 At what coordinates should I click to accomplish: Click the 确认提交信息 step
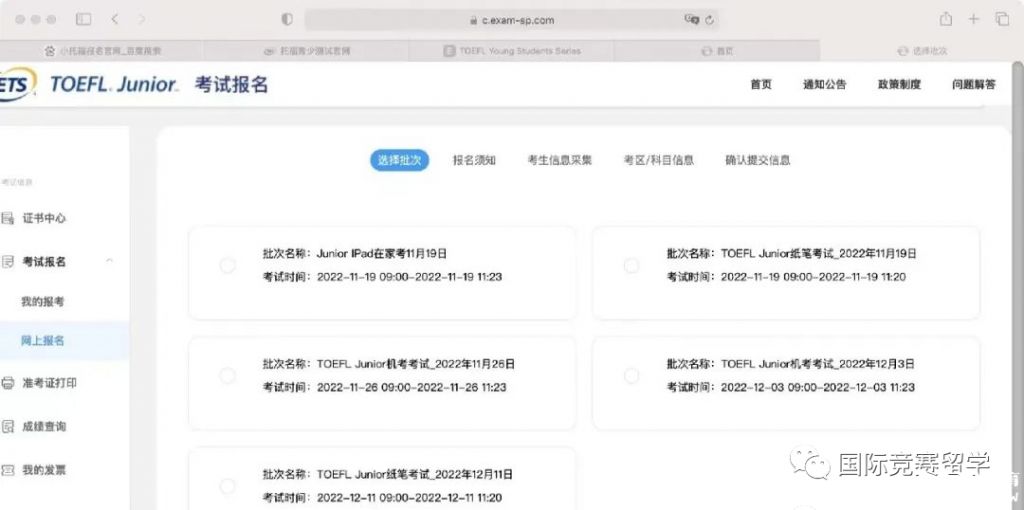[758, 160]
